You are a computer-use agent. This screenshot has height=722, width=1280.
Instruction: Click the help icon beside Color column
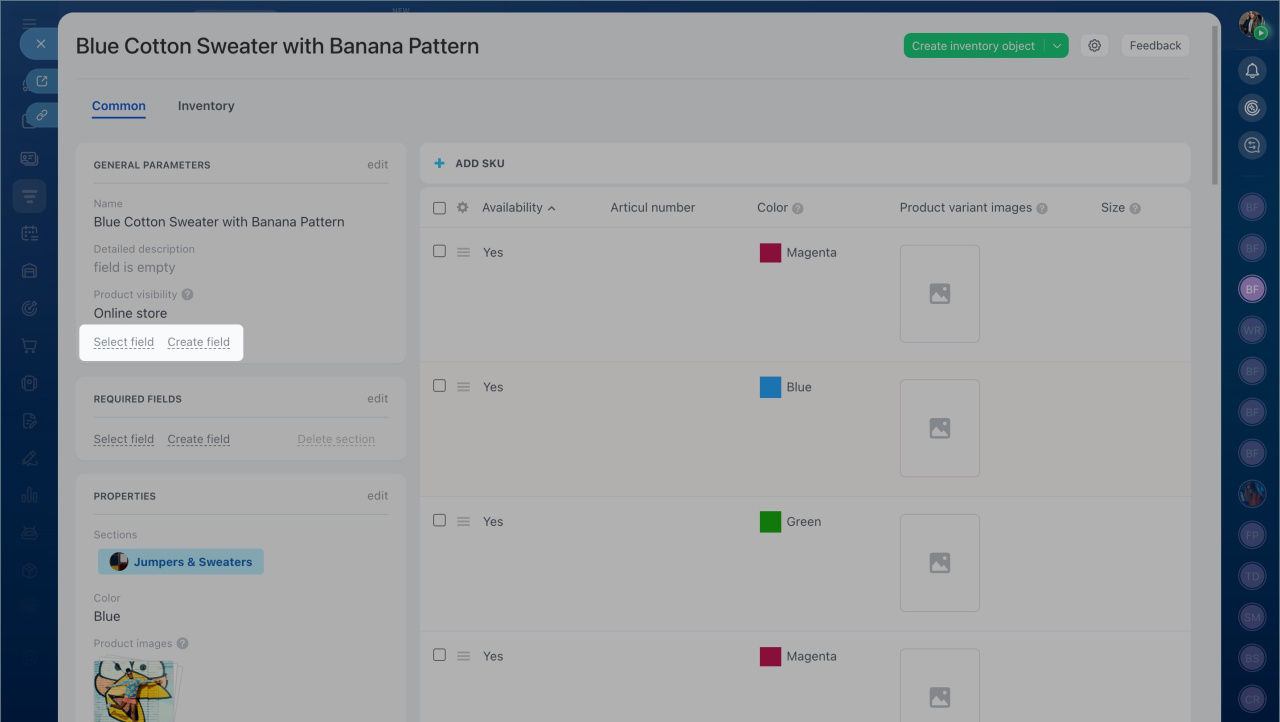(798, 209)
